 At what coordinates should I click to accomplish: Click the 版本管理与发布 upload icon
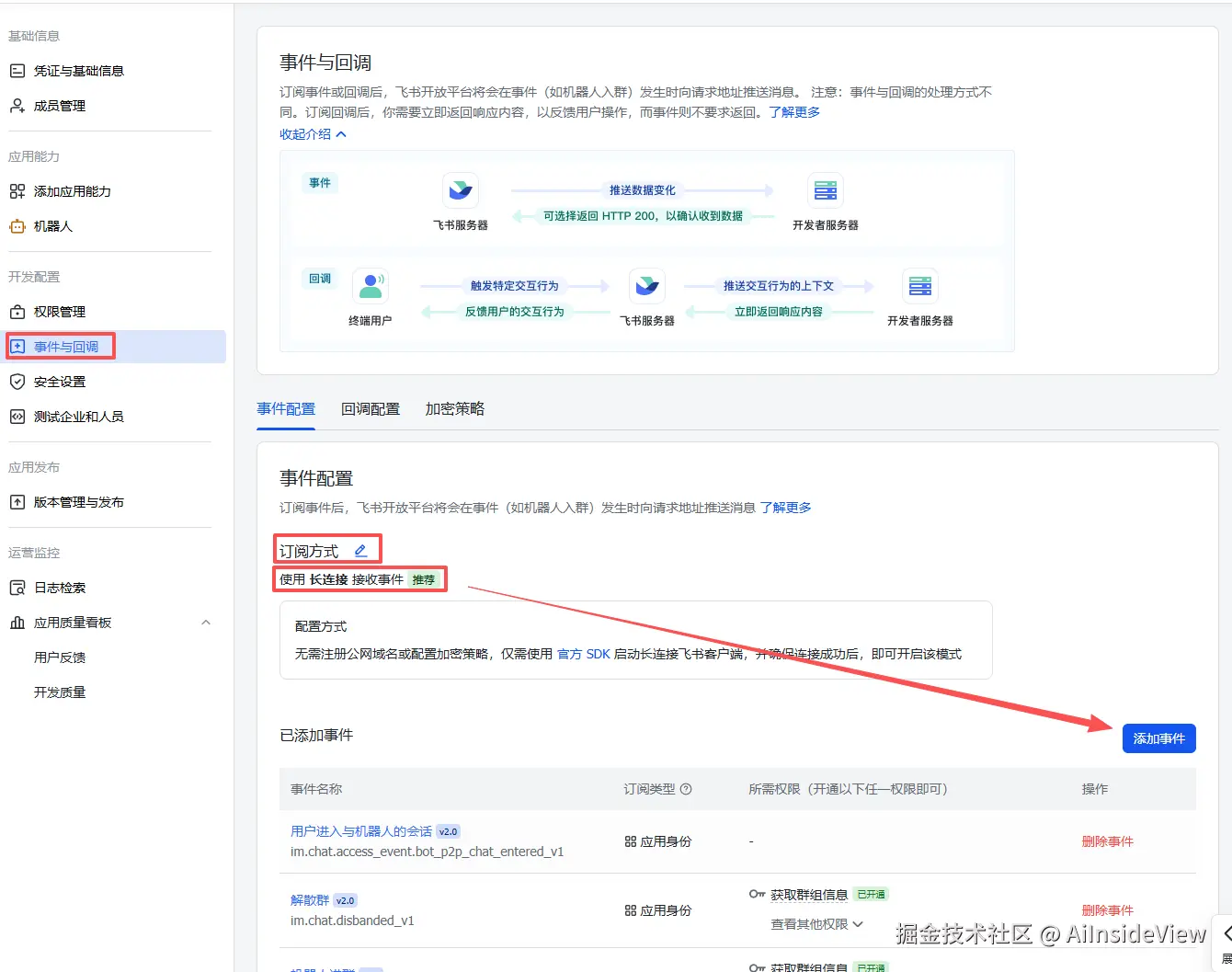point(17,502)
